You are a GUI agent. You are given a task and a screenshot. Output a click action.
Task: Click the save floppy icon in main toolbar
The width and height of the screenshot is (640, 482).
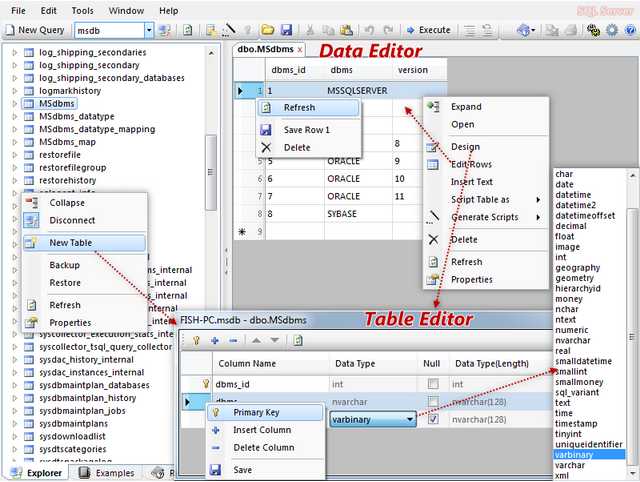[287, 30]
